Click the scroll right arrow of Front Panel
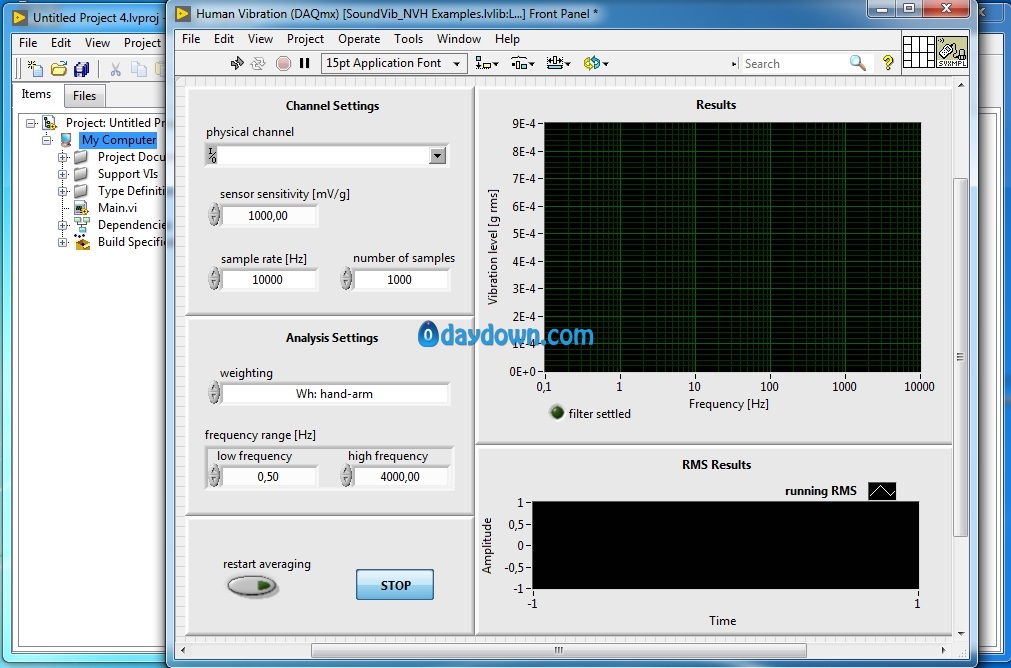 [x=943, y=650]
